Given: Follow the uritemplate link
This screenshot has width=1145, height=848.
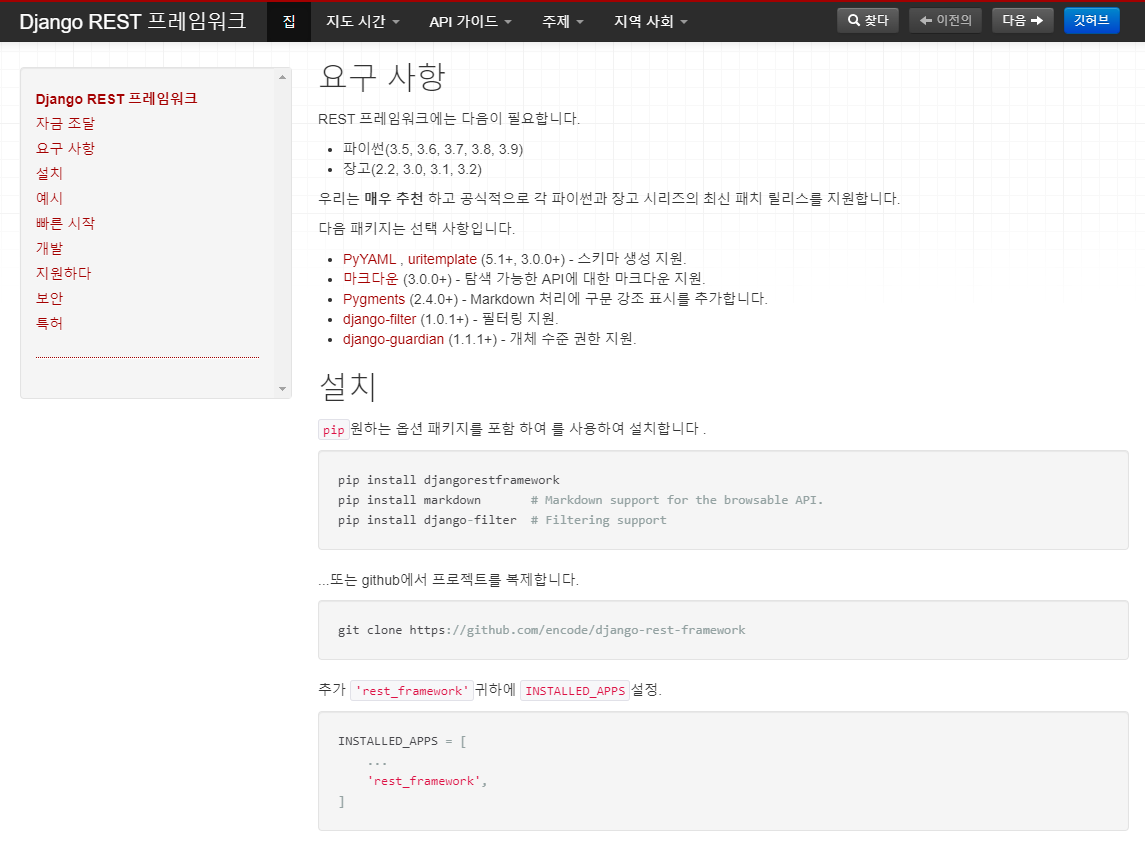Looking at the screenshot, I should pyautogui.click(x=442, y=259).
